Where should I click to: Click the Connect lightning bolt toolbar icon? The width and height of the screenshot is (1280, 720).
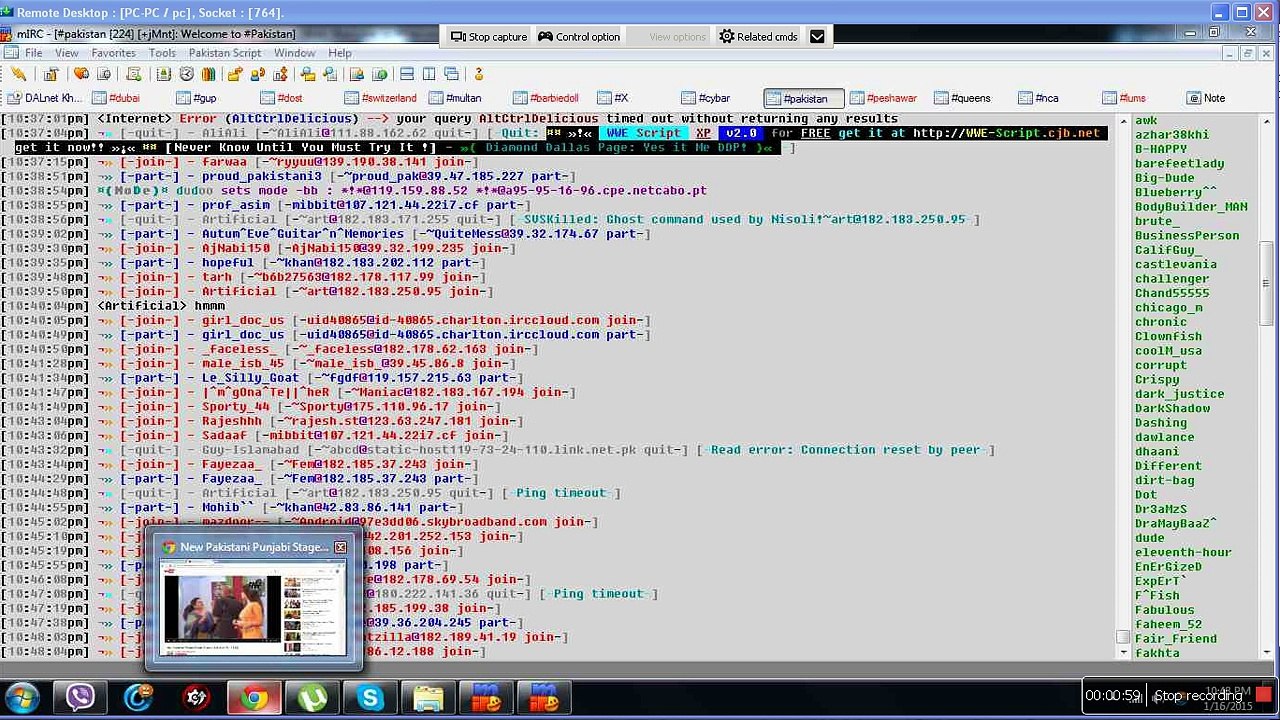[x=19, y=74]
